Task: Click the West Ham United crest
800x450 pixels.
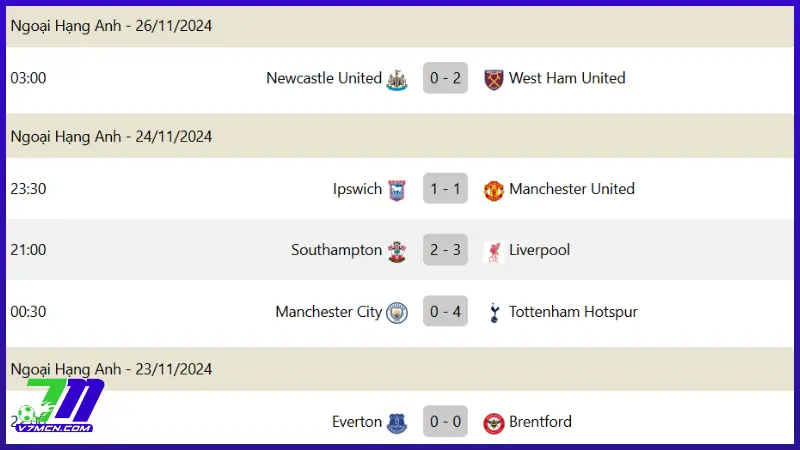Action: [x=493, y=79]
